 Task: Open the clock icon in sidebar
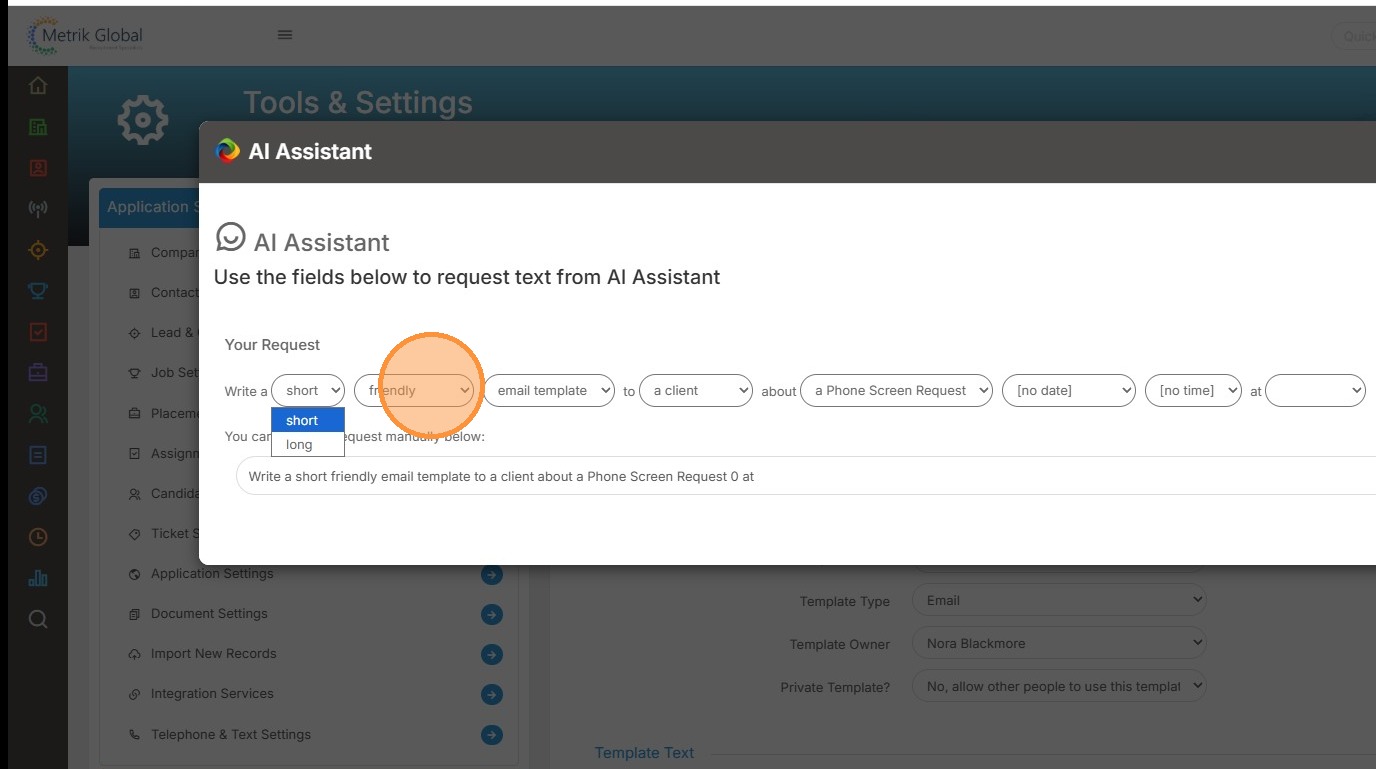(38, 537)
